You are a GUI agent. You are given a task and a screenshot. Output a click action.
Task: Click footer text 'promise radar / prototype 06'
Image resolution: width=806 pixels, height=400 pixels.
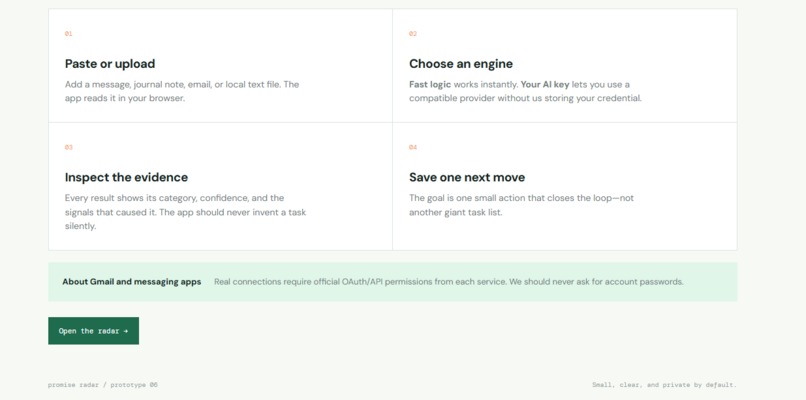(x=103, y=385)
